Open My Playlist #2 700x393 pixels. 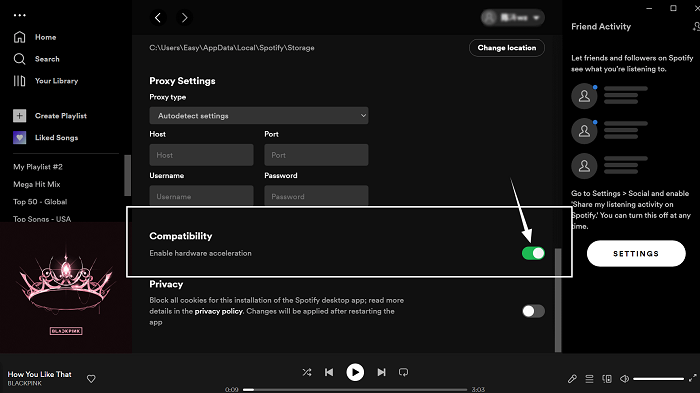(x=38, y=167)
